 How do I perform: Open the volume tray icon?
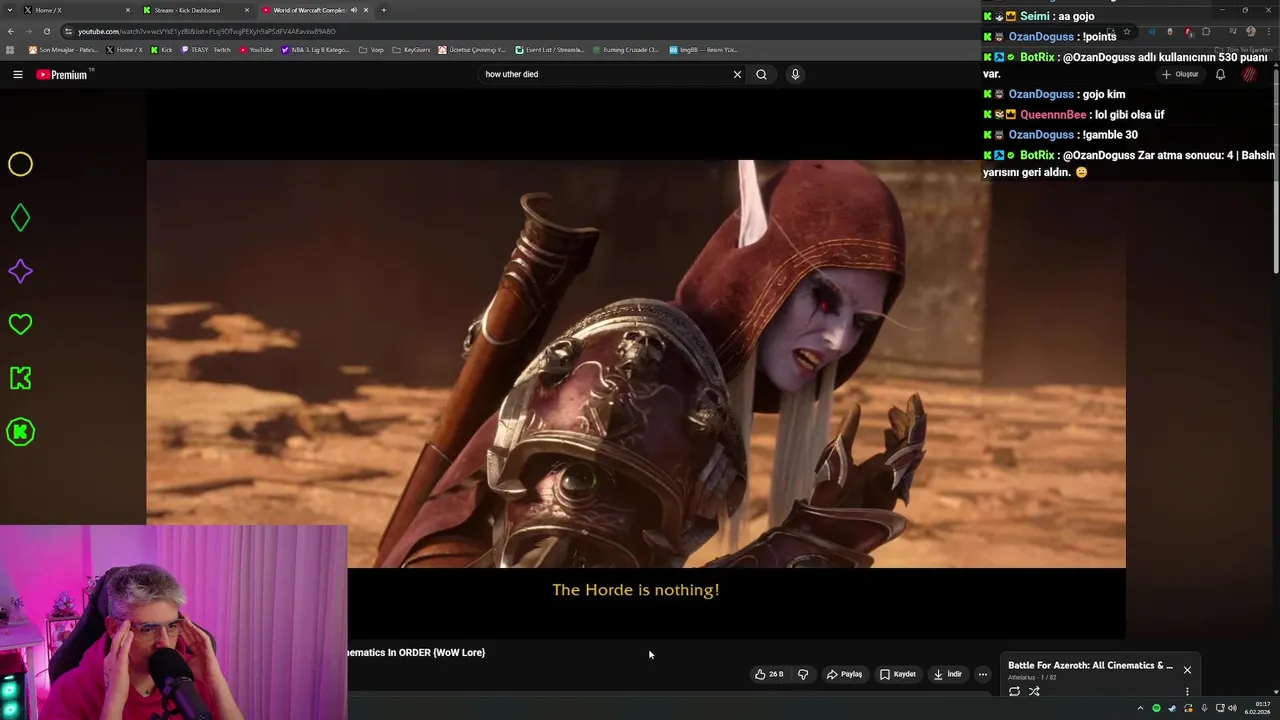pyautogui.click(x=1233, y=708)
